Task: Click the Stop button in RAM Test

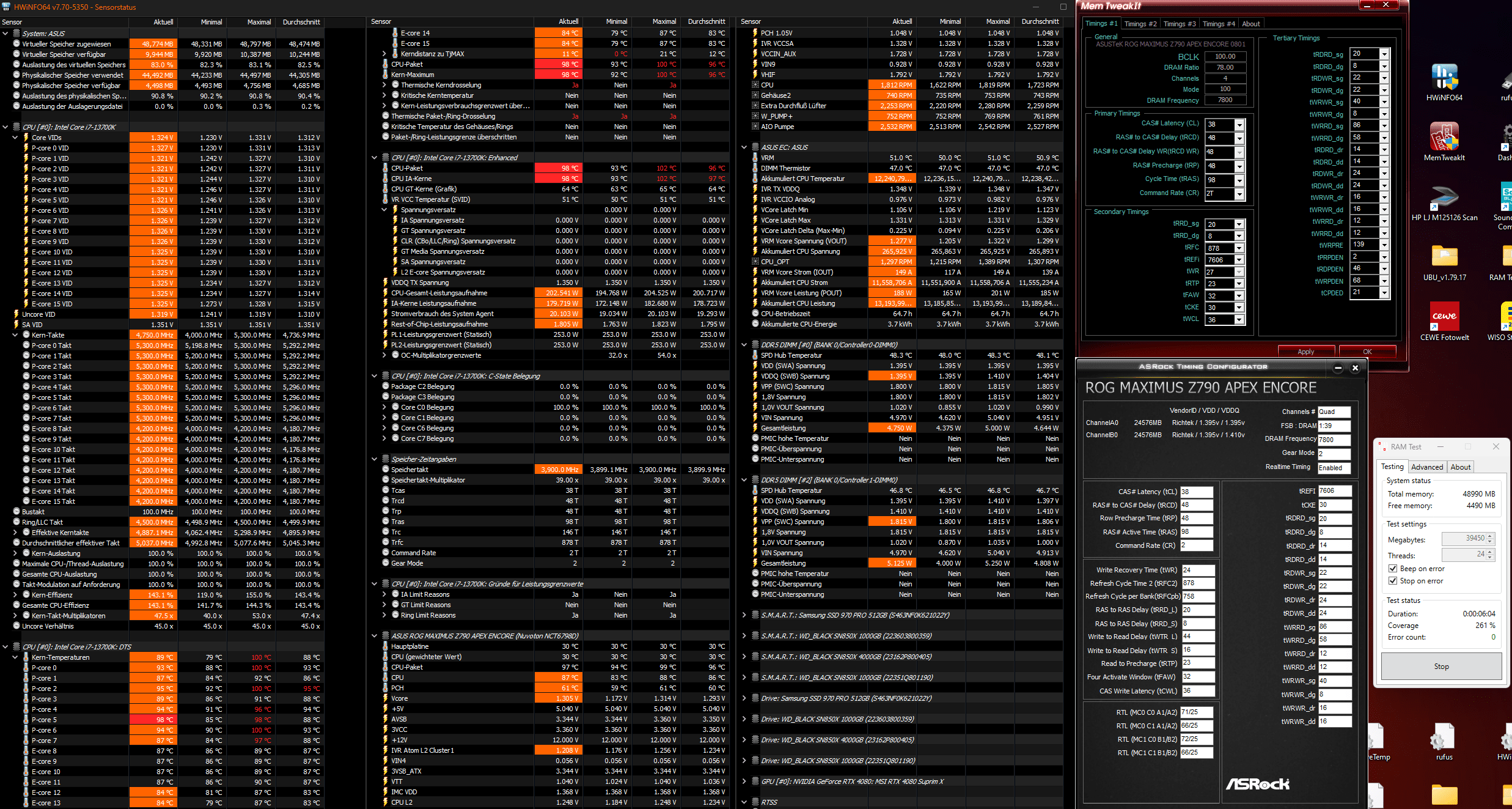Action: coord(1441,667)
